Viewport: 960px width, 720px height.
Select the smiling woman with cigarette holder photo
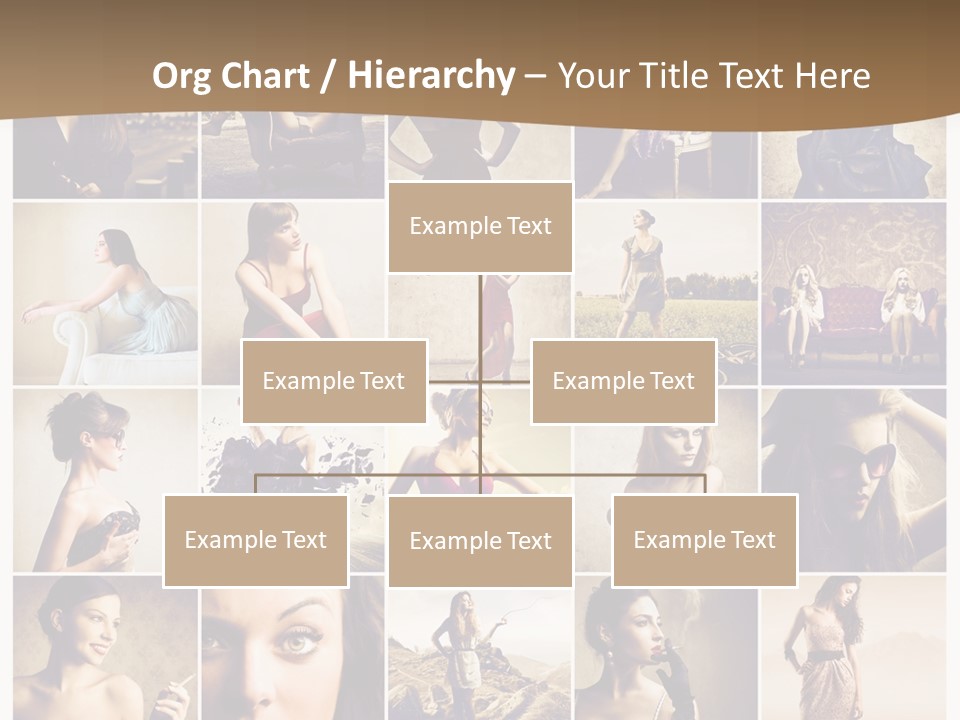pyautogui.click(x=105, y=648)
